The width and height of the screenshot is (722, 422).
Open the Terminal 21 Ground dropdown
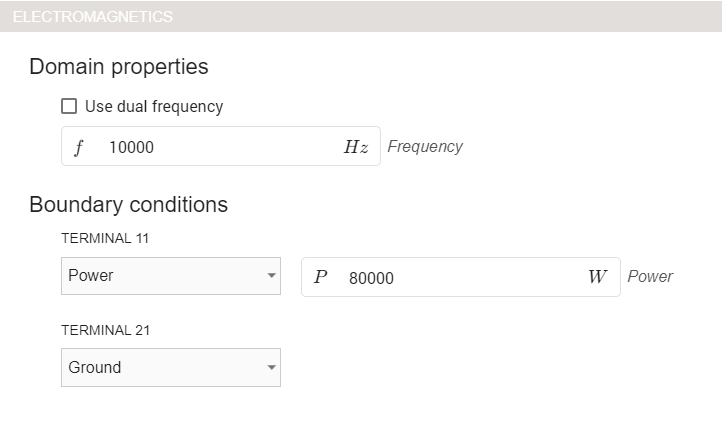coord(160,367)
